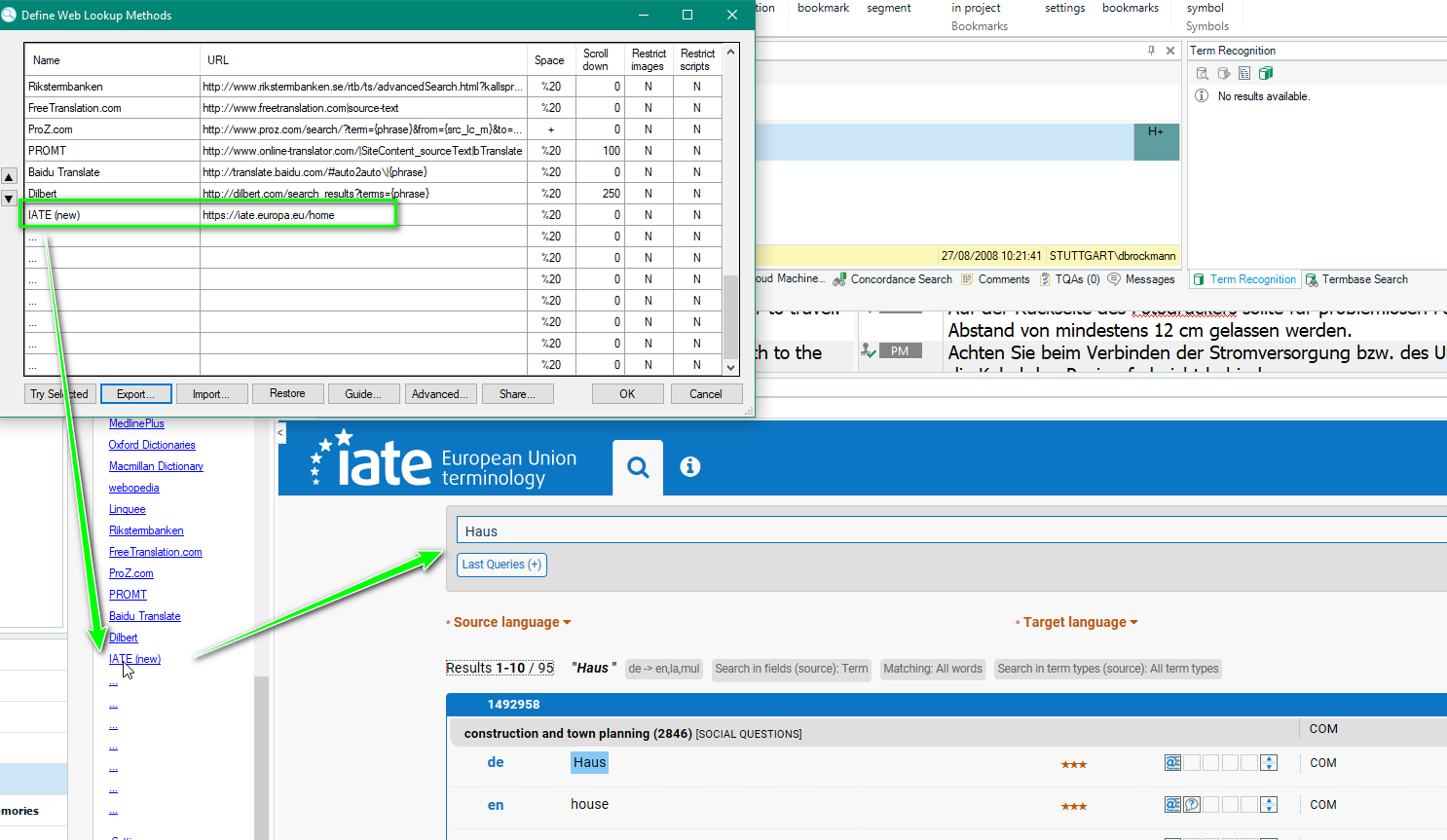Open the MedlinePlus link
The image size is (1447, 840).
[x=136, y=423]
